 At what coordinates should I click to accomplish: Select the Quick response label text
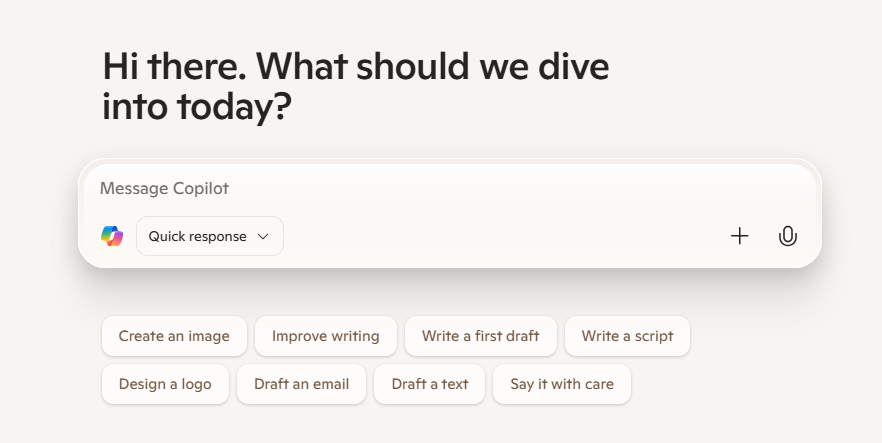tap(197, 237)
